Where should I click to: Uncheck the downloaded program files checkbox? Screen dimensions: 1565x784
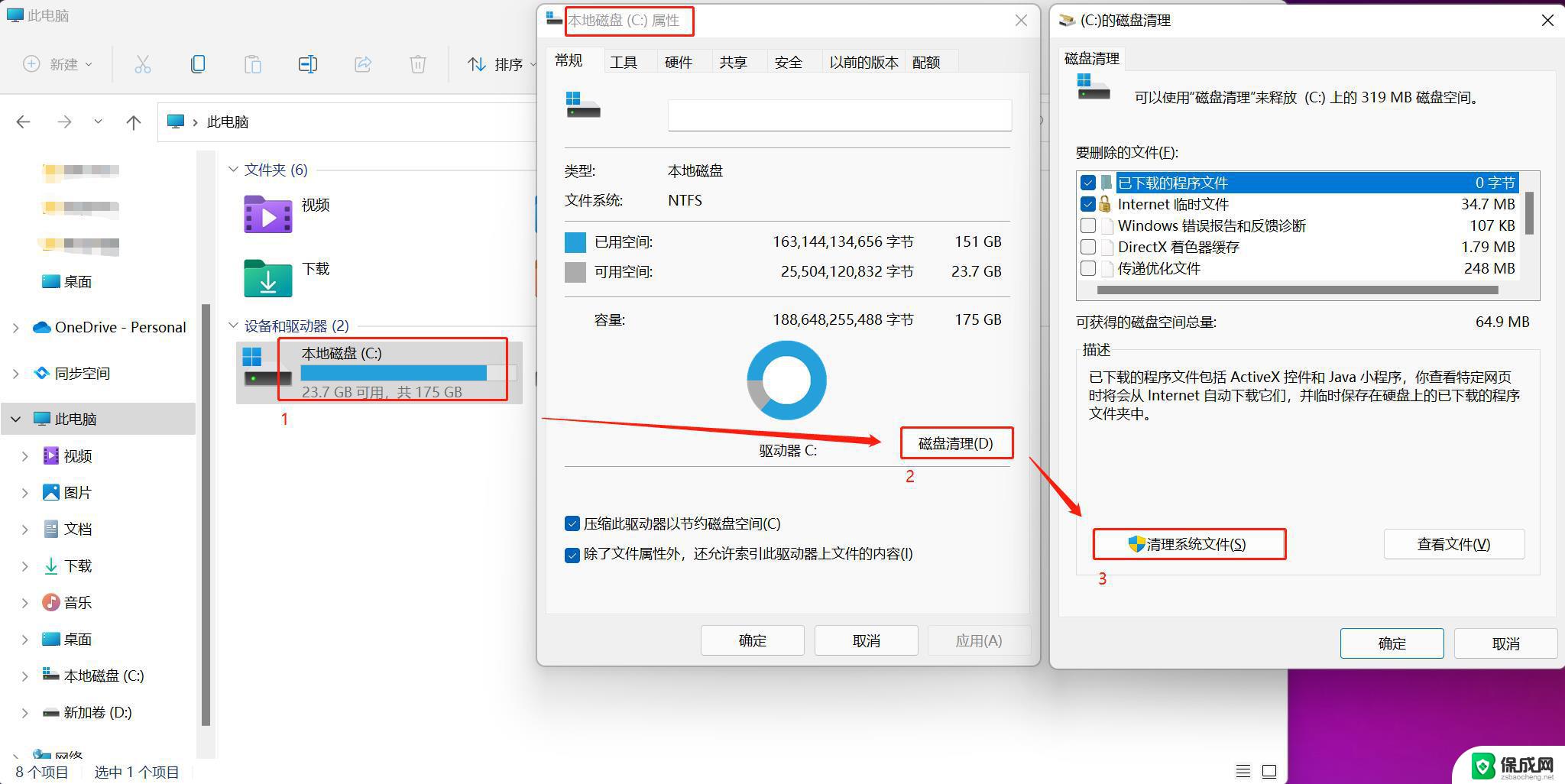(1088, 183)
